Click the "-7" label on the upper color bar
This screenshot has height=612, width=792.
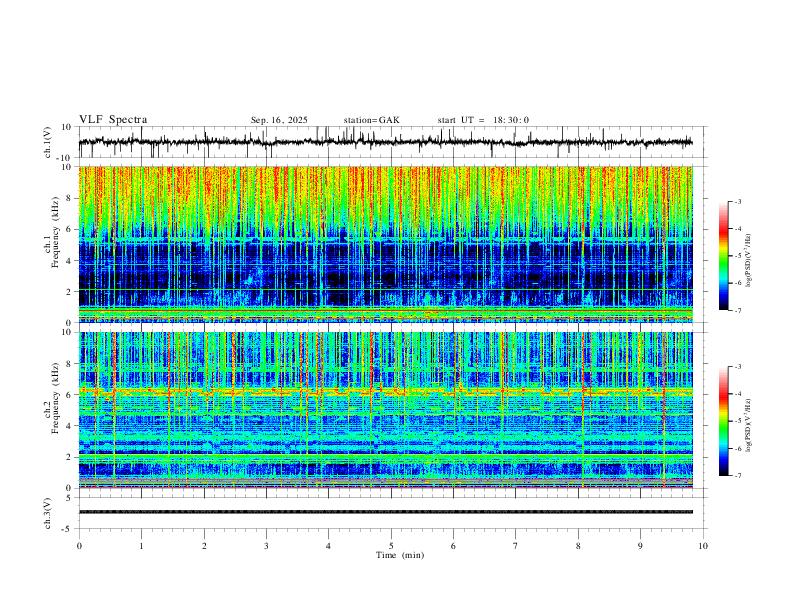tap(737, 310)
